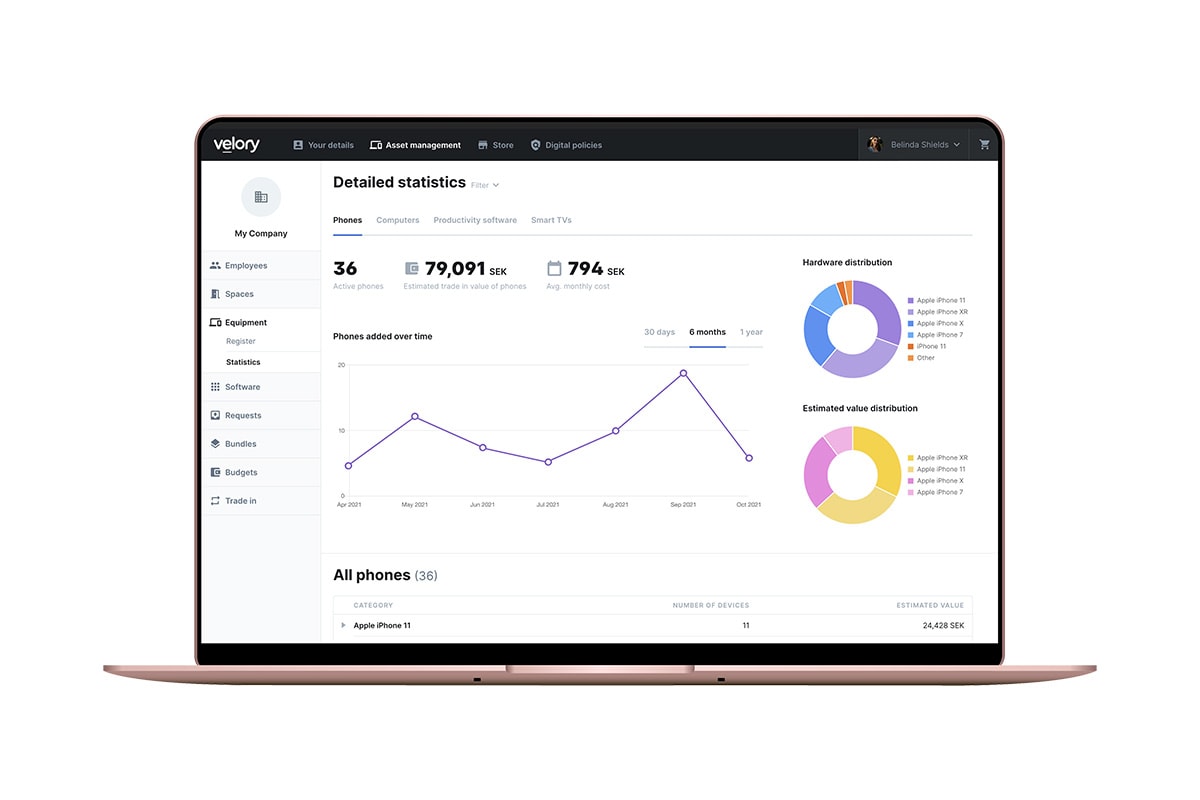This screenshot has height=800, width=1200.
Task: Open the Belinda Shields account dropdown
Action: (x=914, y=144)
